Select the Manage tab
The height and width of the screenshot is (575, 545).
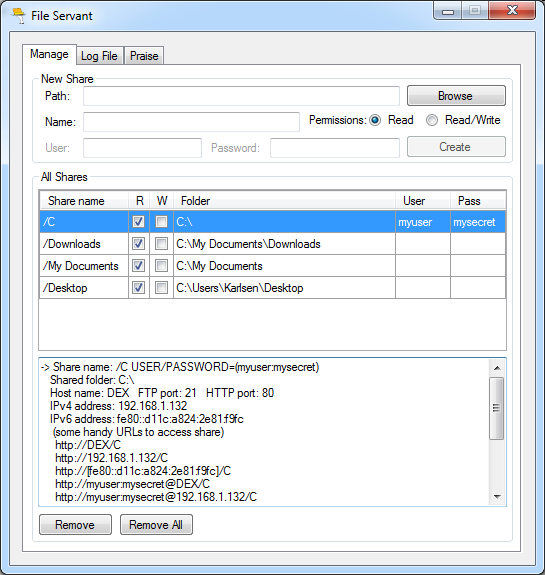tap(49, 54)
